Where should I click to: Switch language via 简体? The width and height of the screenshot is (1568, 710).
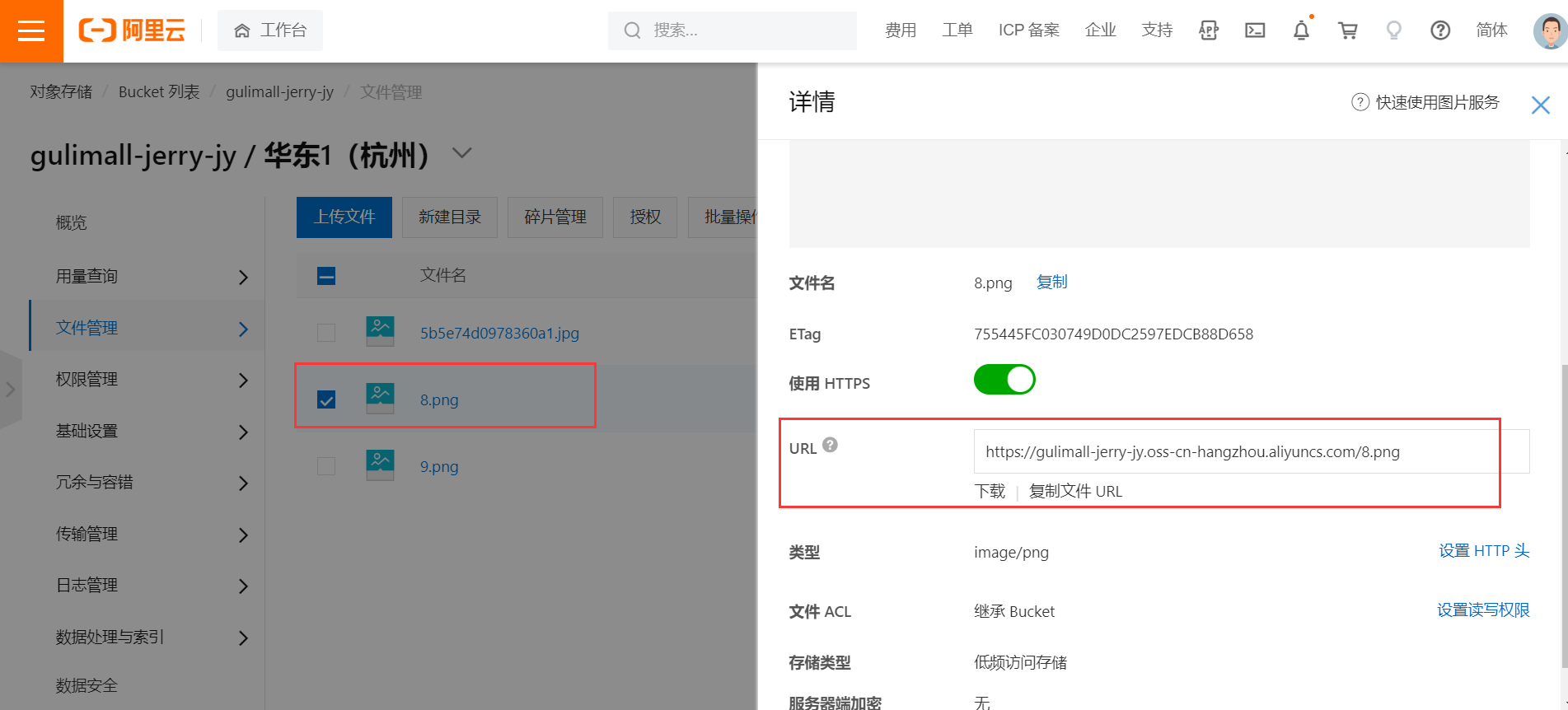coord(1491,30)
